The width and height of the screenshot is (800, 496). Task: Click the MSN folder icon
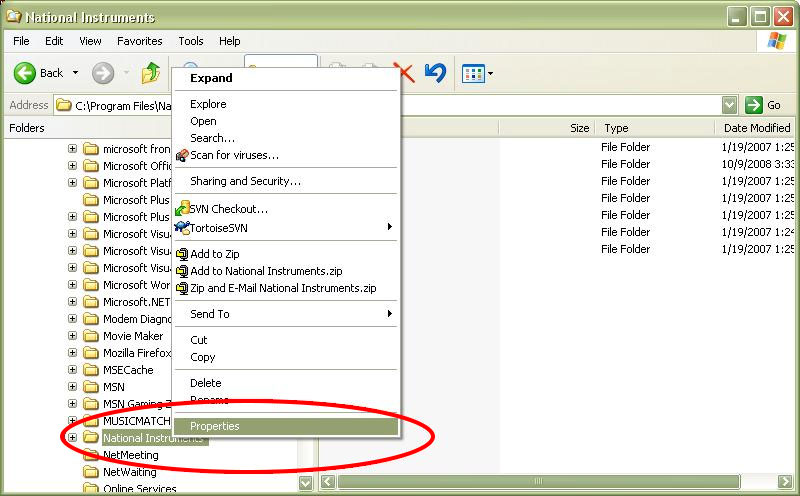(91, 387)
